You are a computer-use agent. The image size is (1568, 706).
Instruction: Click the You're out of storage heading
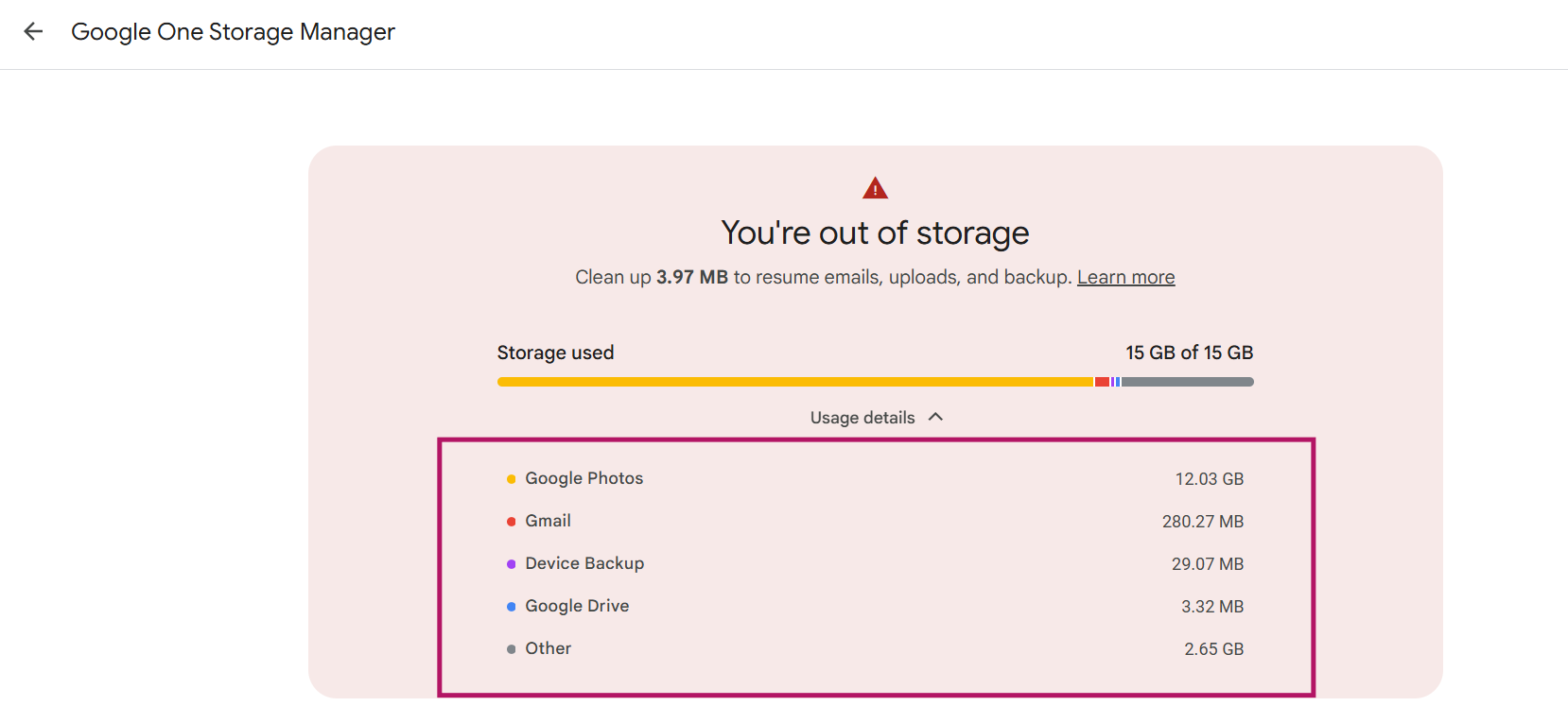(x=875, y=232)
